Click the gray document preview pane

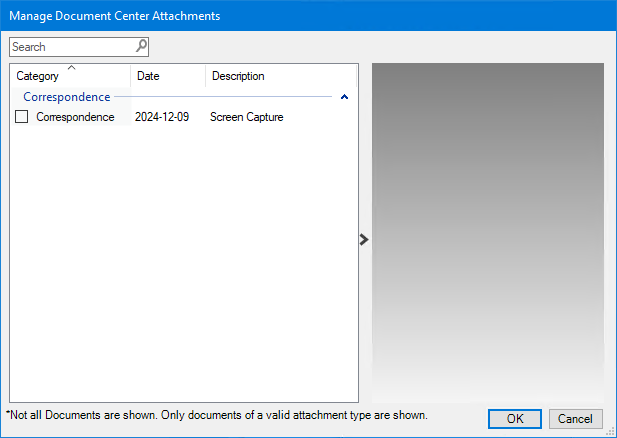(x=488, y=232)
